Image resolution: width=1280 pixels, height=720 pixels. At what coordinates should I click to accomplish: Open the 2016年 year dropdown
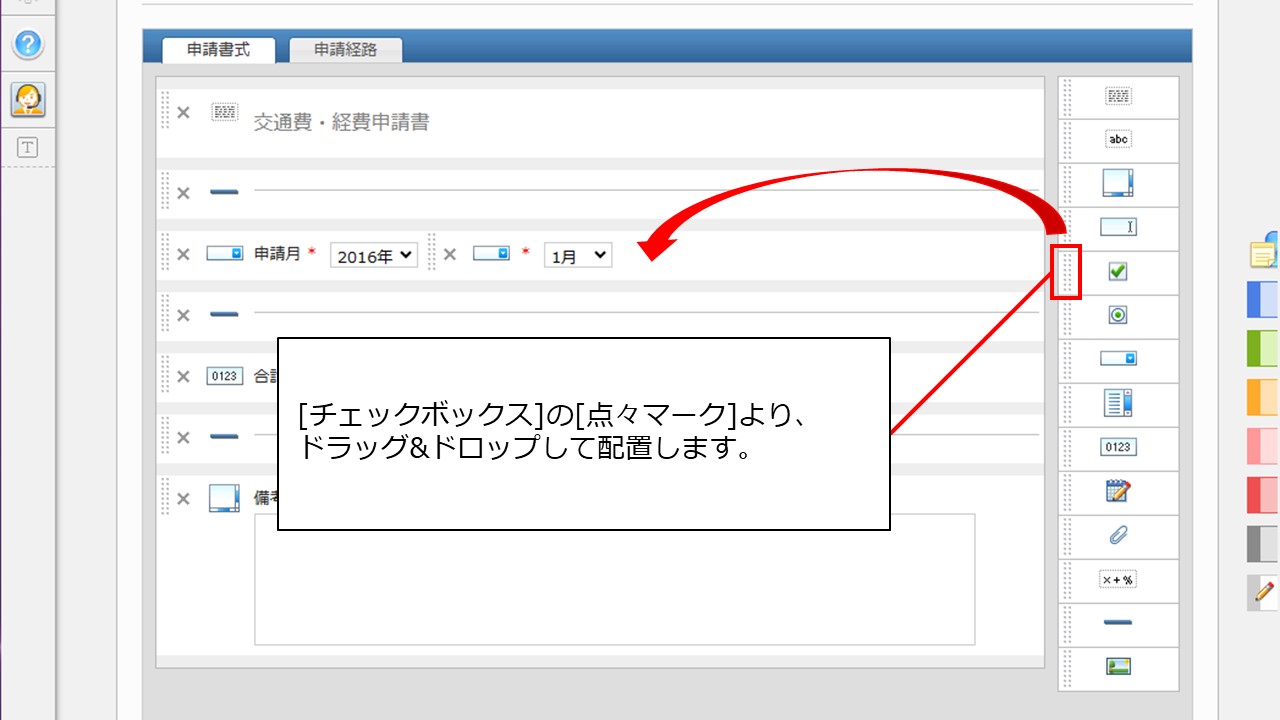pos(373,256)
